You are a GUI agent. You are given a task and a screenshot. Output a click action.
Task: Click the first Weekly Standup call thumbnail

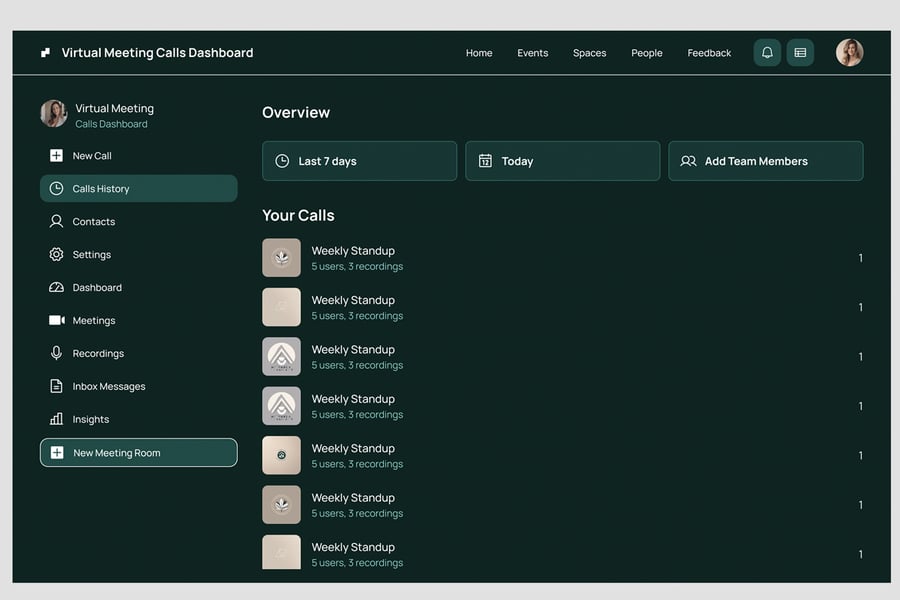coord(281,257)
